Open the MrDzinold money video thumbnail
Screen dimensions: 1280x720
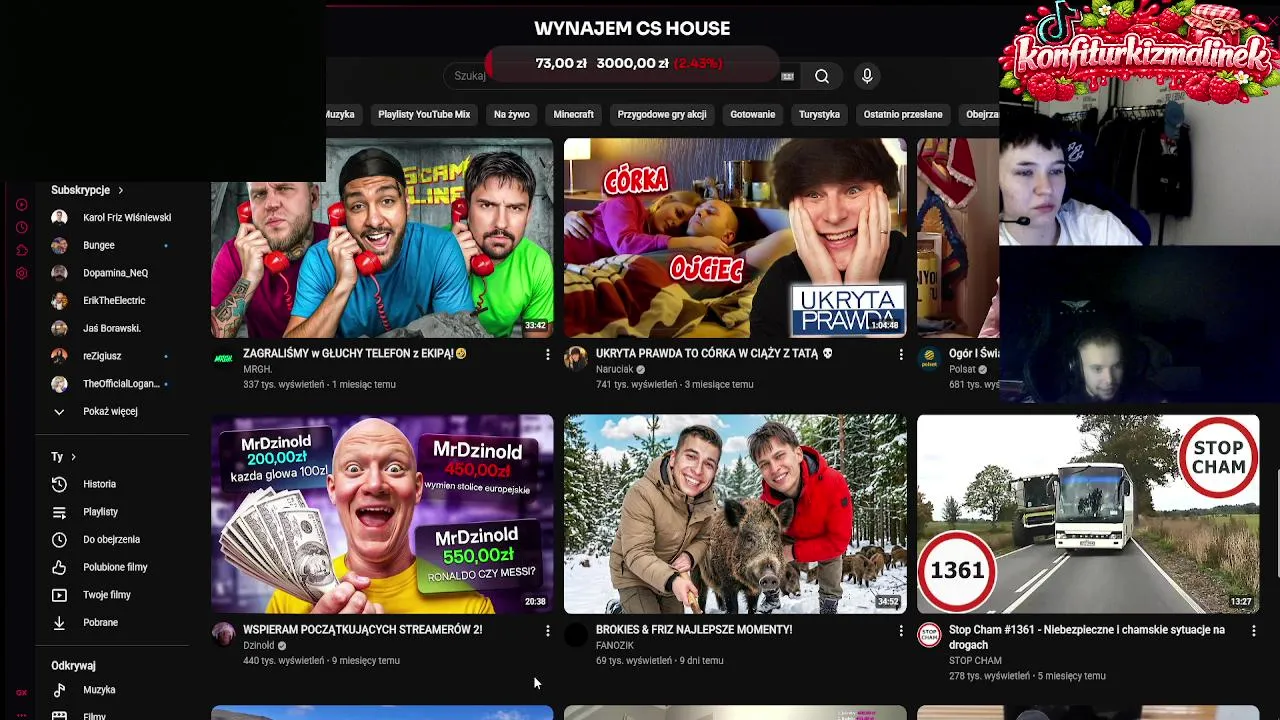(x=382, y=514)
